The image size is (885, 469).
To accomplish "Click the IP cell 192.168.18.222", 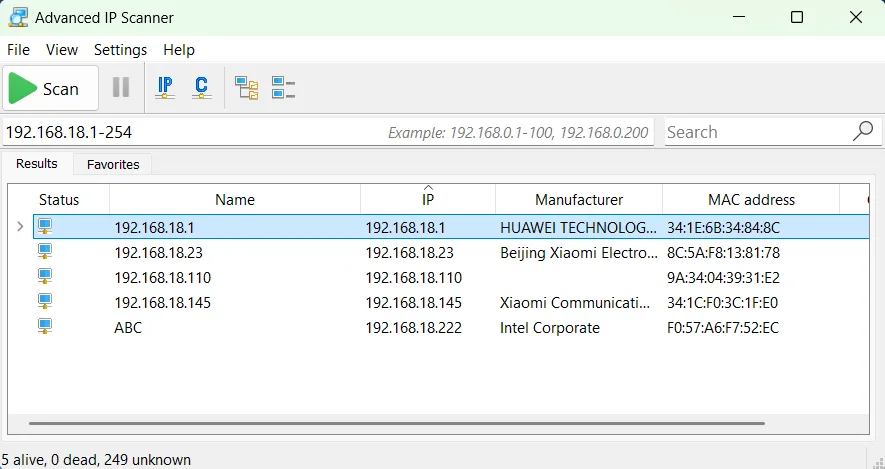I will [x=414, y=327].
